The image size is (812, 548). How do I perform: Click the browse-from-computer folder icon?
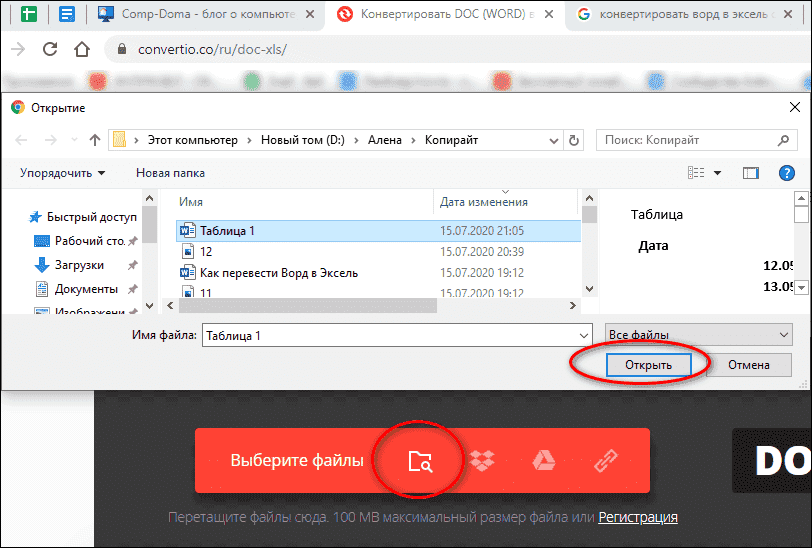420,460
